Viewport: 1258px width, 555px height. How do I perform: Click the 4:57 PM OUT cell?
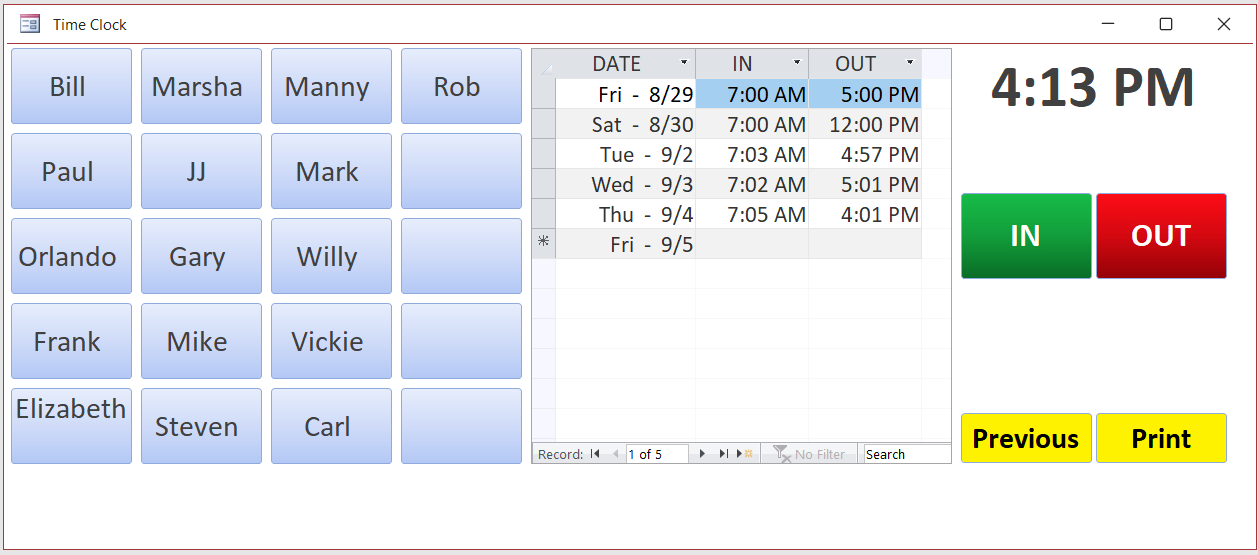865,155
